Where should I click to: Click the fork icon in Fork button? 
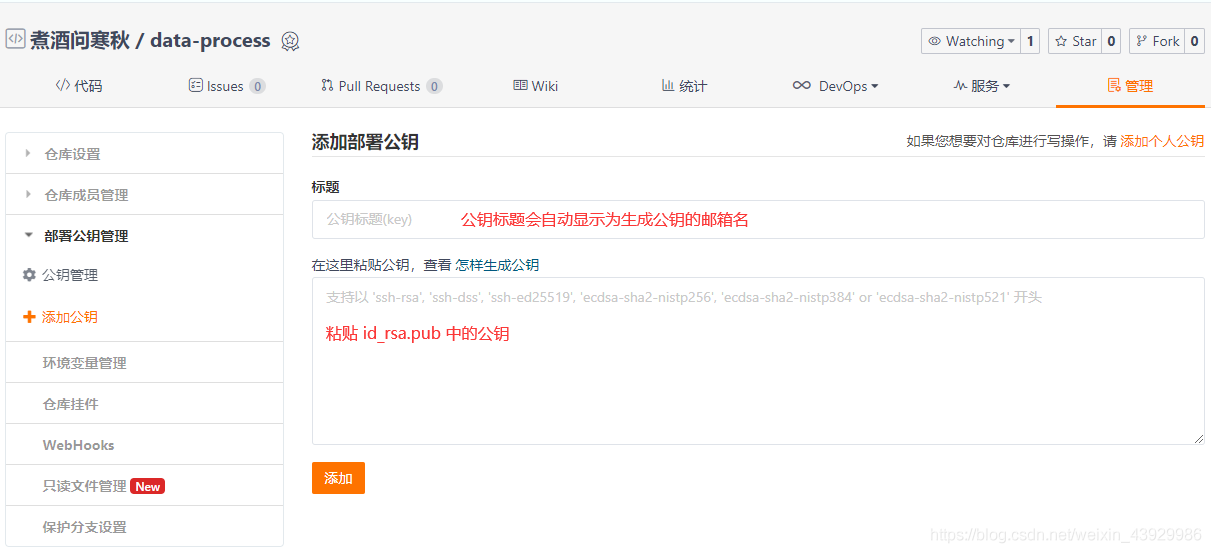point(1141,41)
